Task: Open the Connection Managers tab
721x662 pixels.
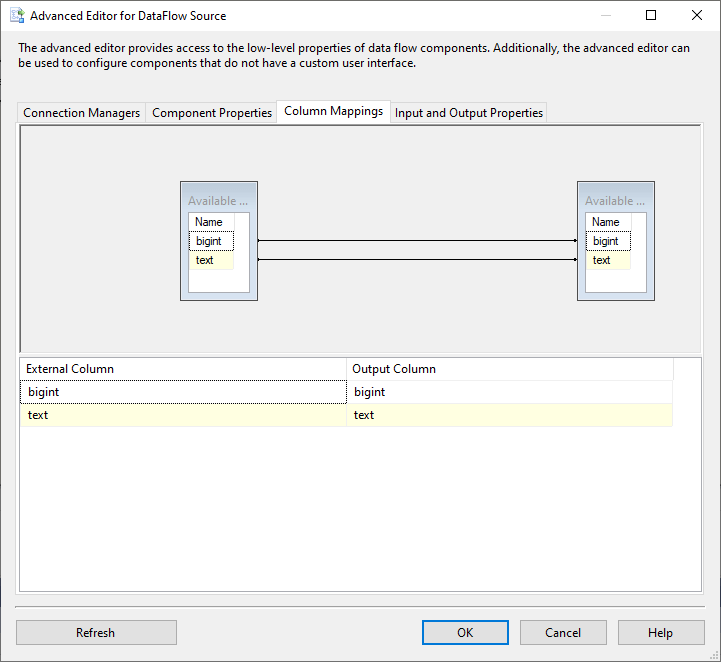Action: pyautogui.click(x=81, y=113)
